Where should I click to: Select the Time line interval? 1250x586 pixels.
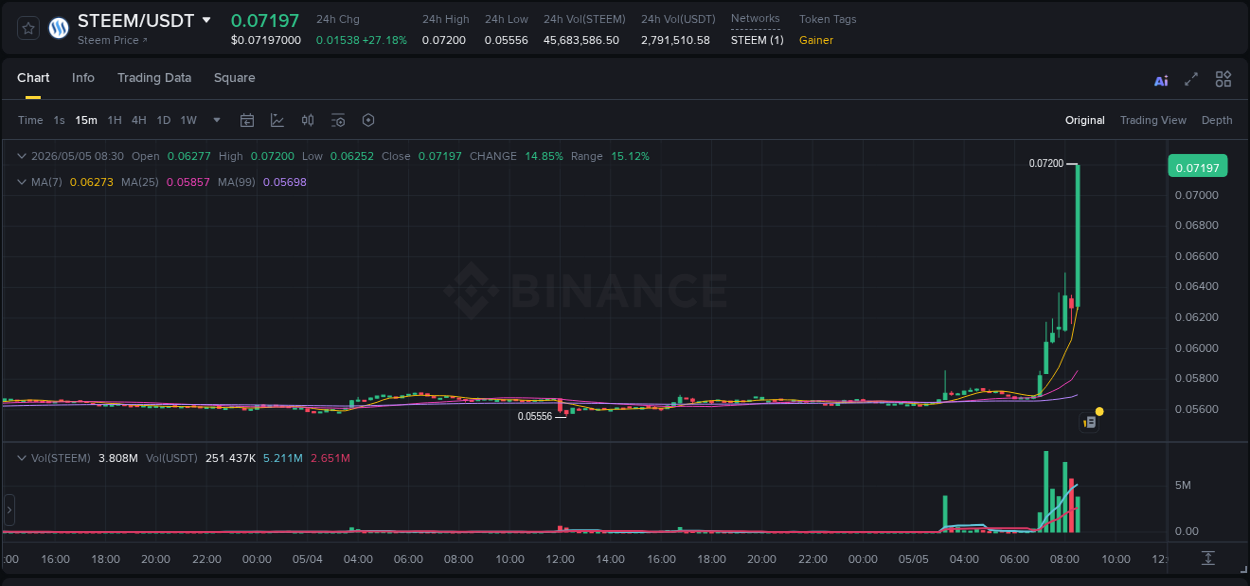click(x=30, y=120)
